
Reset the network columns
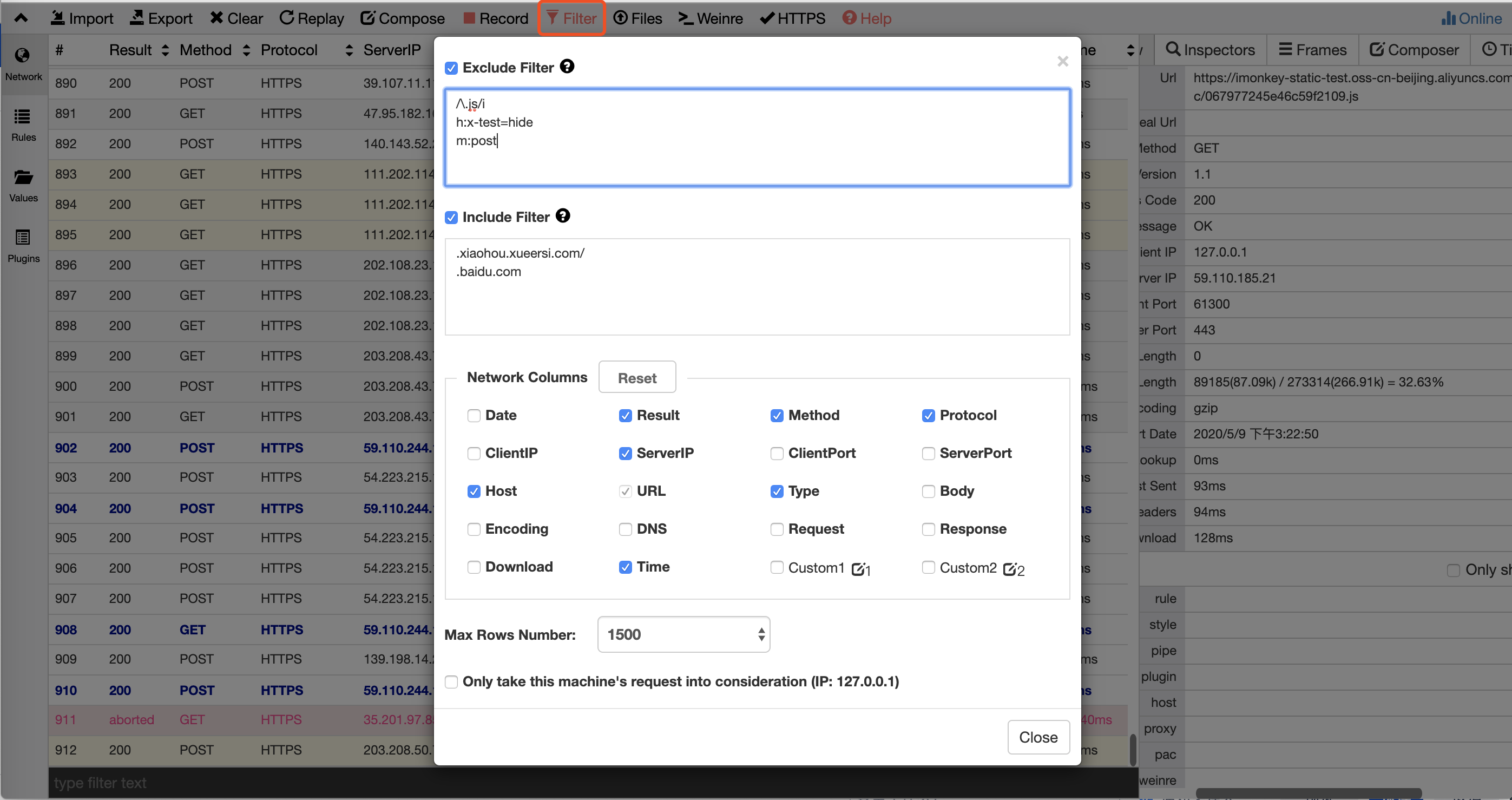pos(637,377)
